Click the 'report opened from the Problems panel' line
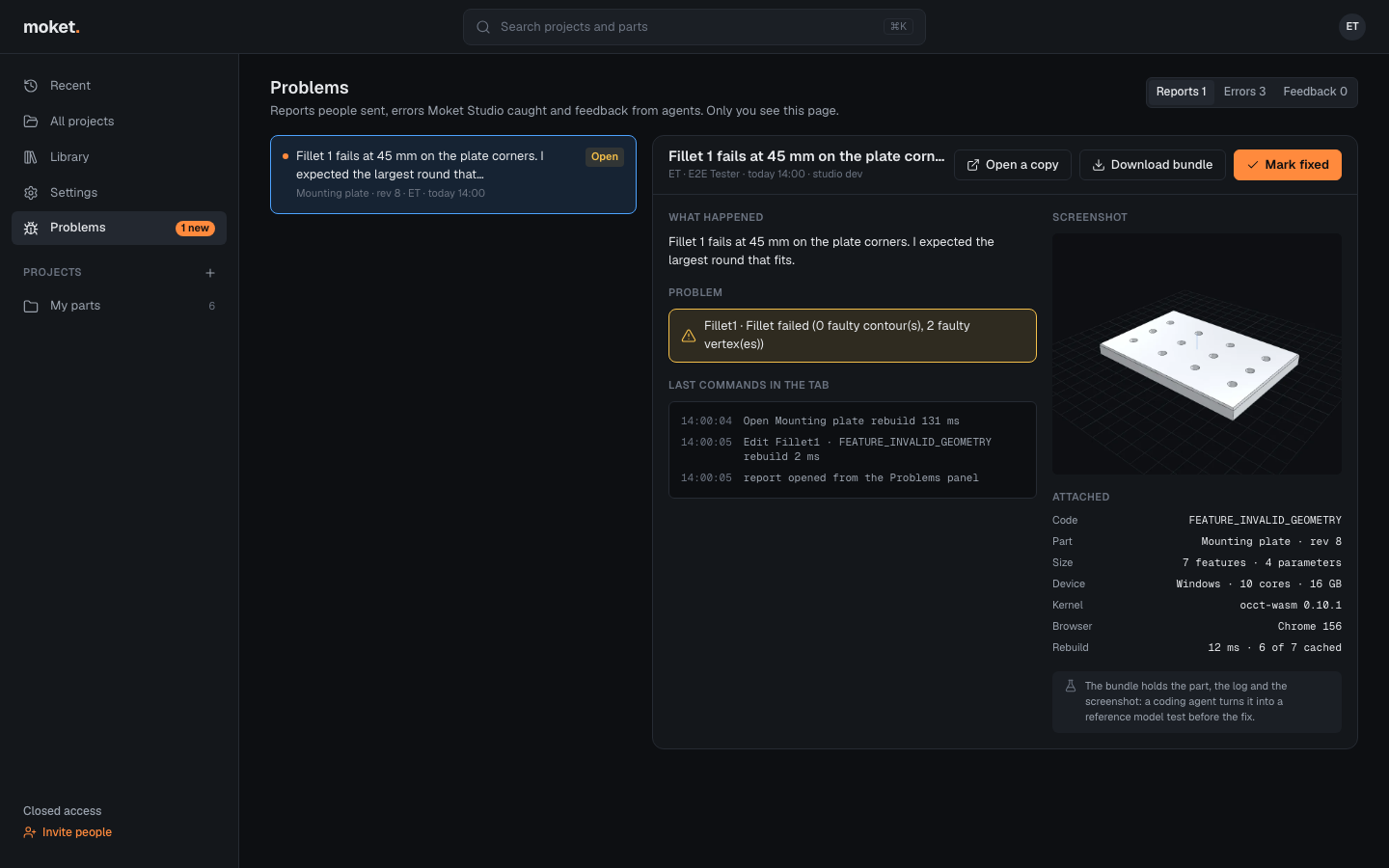 pos(860,478)
